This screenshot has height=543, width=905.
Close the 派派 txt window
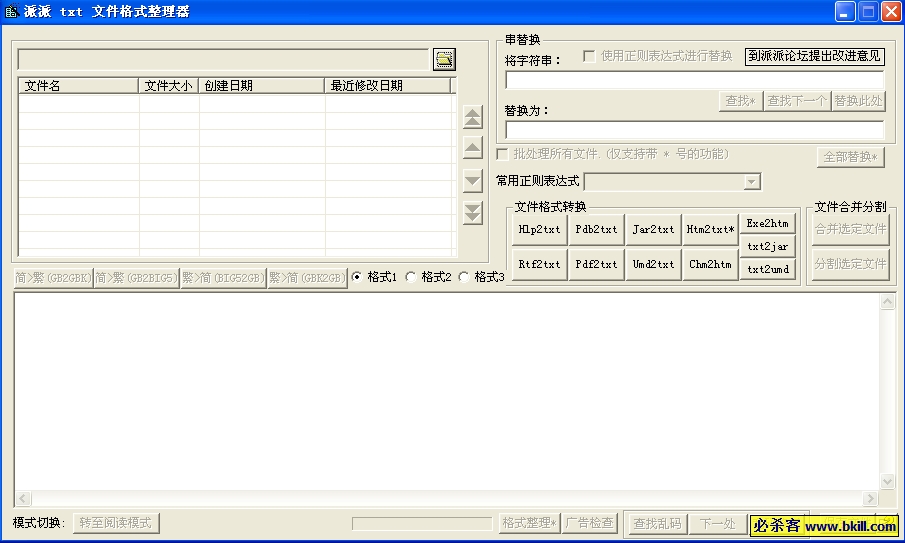click(x=891, y=12)
